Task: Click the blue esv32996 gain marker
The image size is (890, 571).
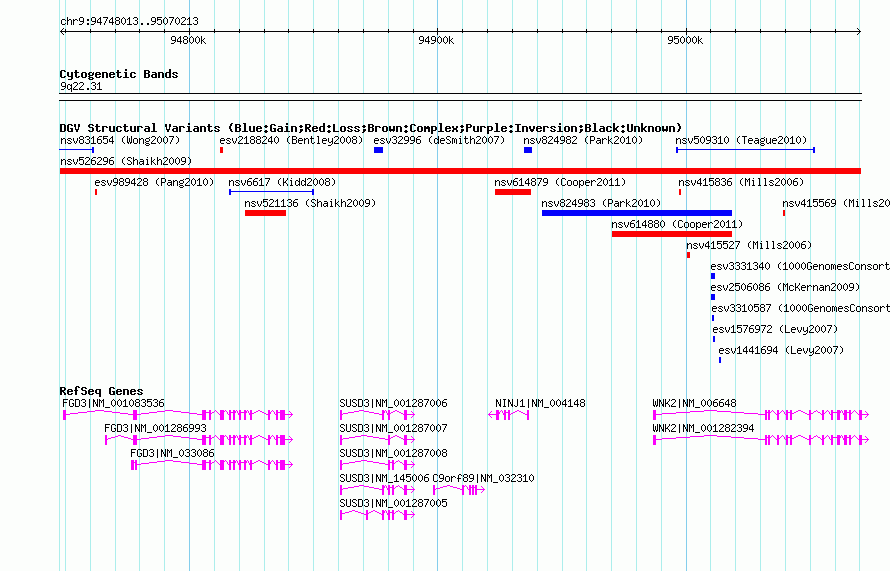Action: (379, 150)
